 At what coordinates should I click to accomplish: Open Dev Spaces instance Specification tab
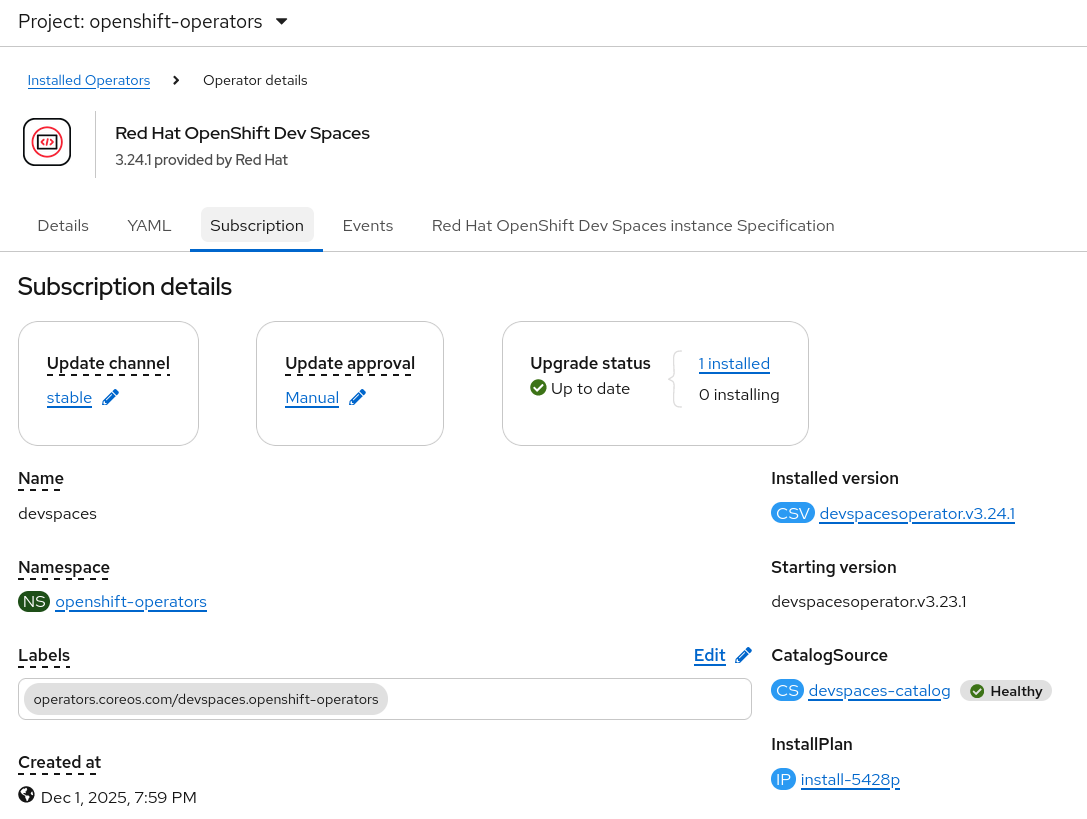(633, 226)
